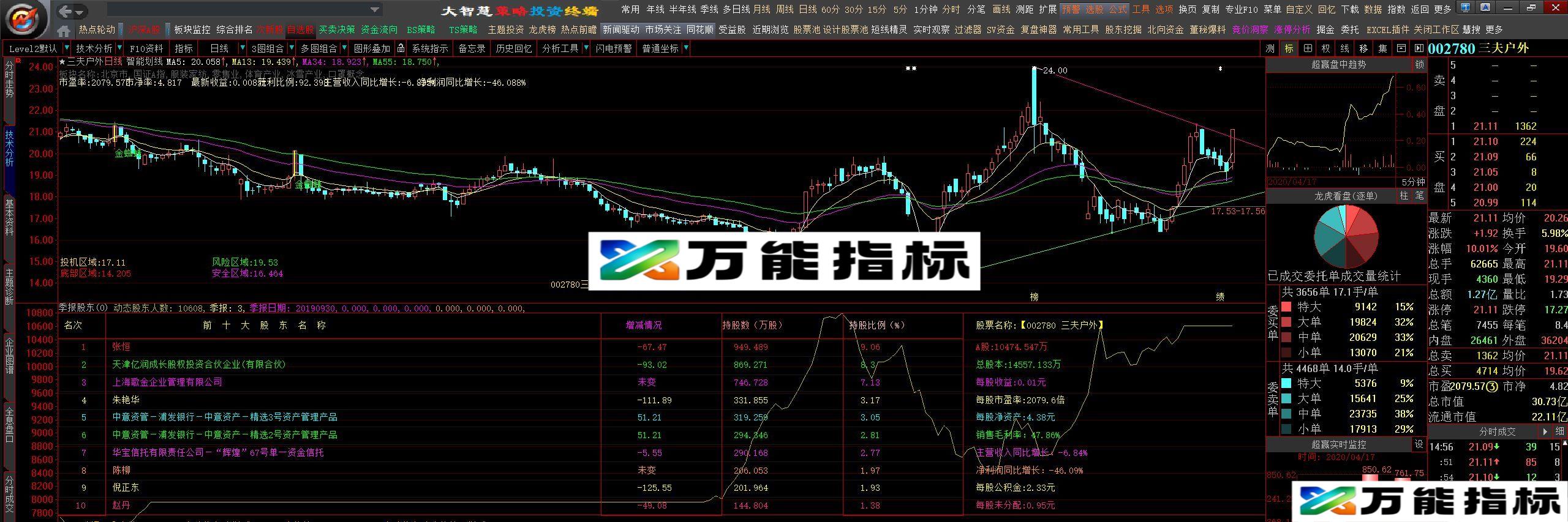The image size is (1568, 522).
Task: Click sell-1 price 21.11 in order book
Action: pos(1486,126)
